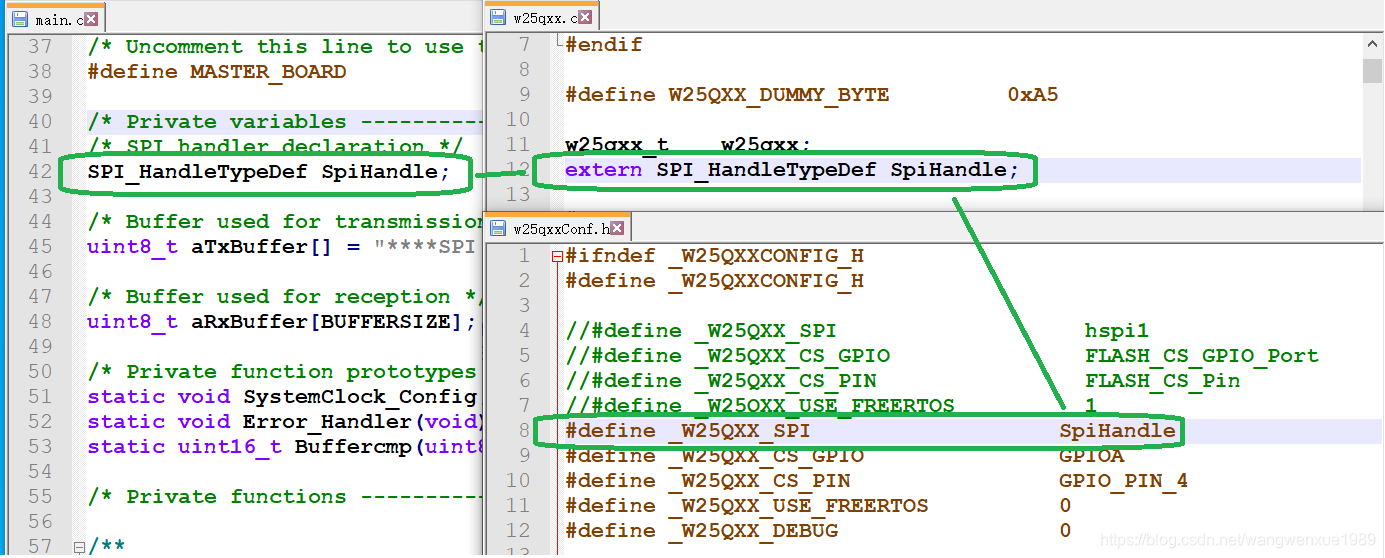Click the 'hspi1' value on commented line 4
Image resolution: width=1385 pixels, height=558 pixels.
tap(1118, 331)
